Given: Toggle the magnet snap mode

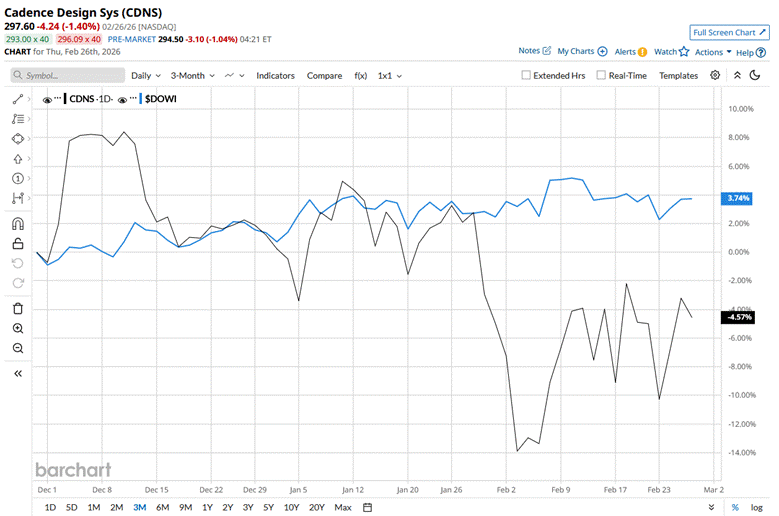Looking at the screenshot, I should click(x=18, y=224).
